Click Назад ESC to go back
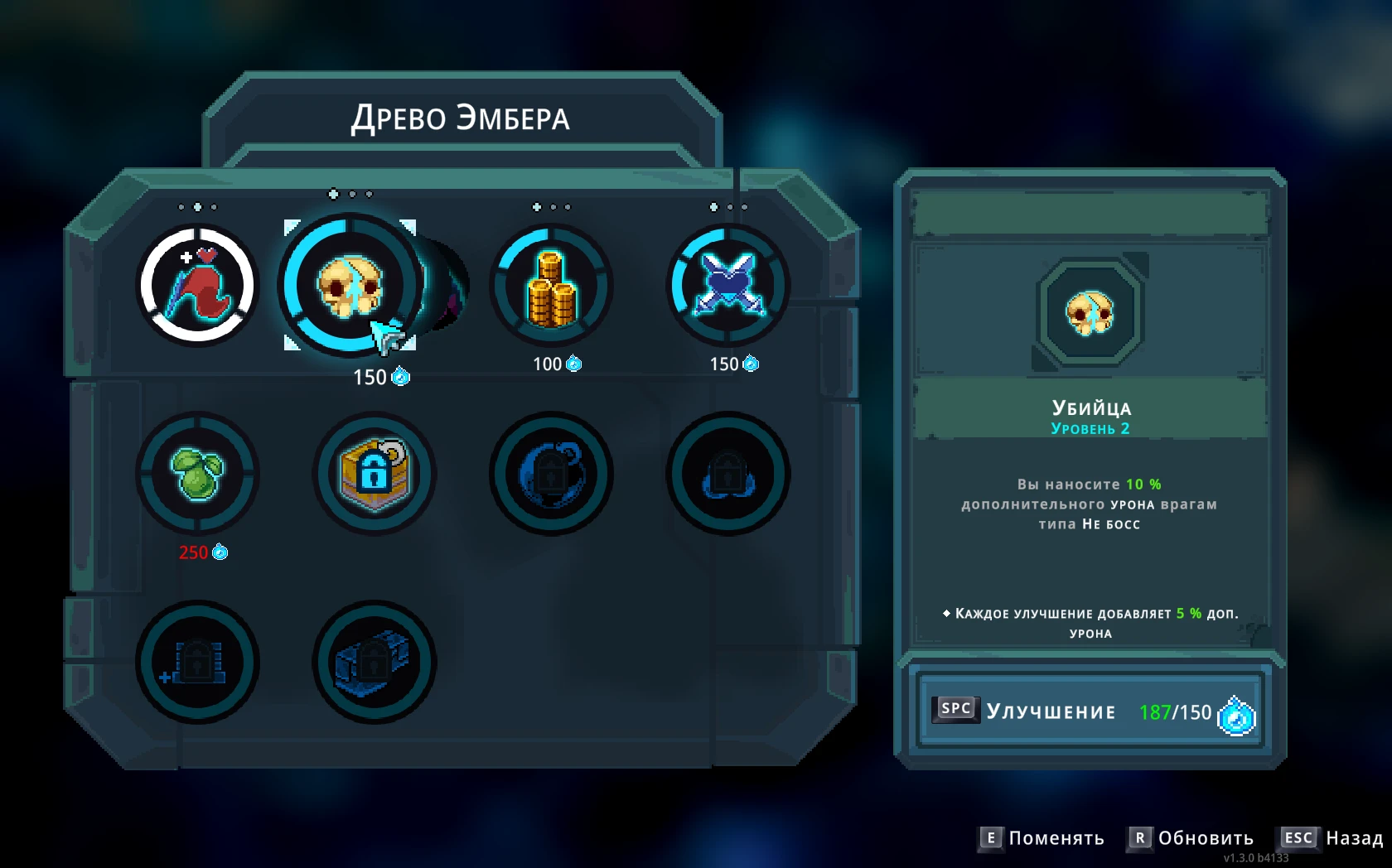 (1332, 838)
